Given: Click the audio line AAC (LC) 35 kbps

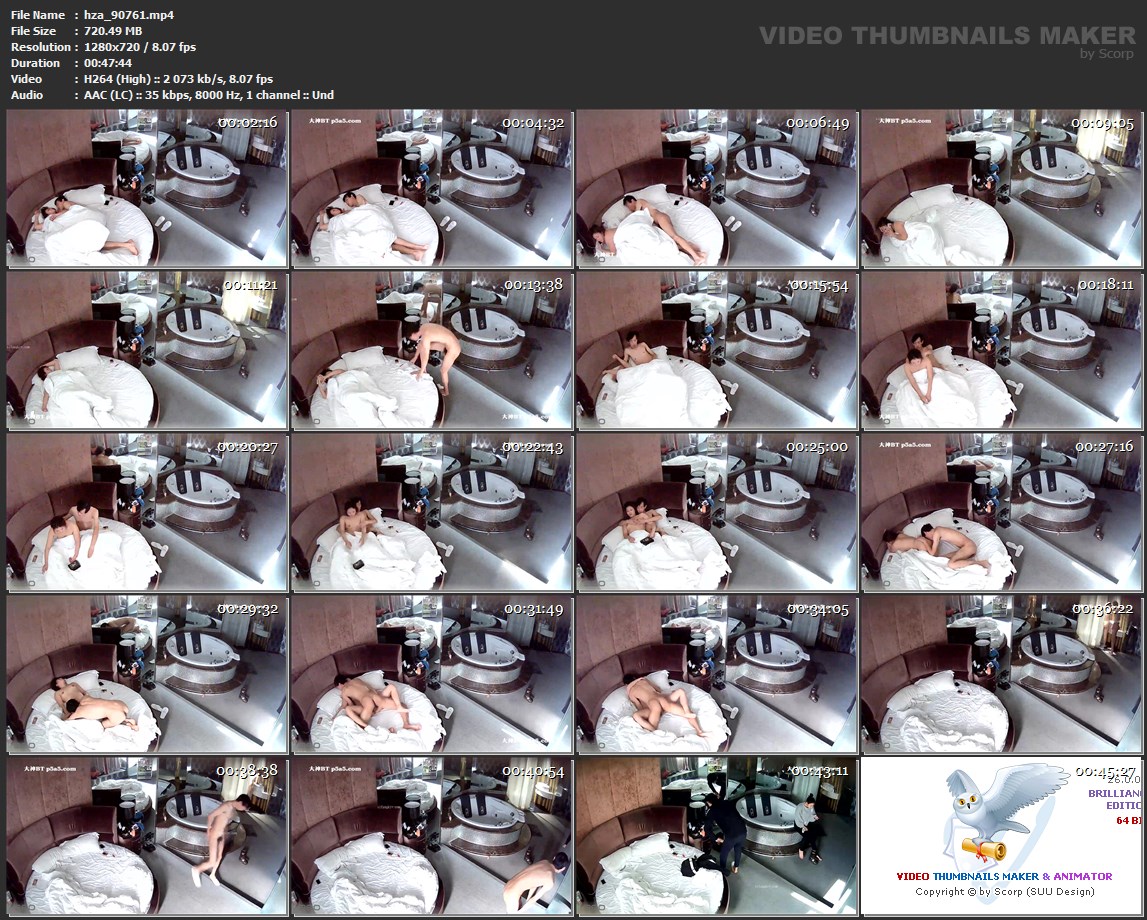Looking at the screenshot, I should pyautogui.click(x=208, y=95).
